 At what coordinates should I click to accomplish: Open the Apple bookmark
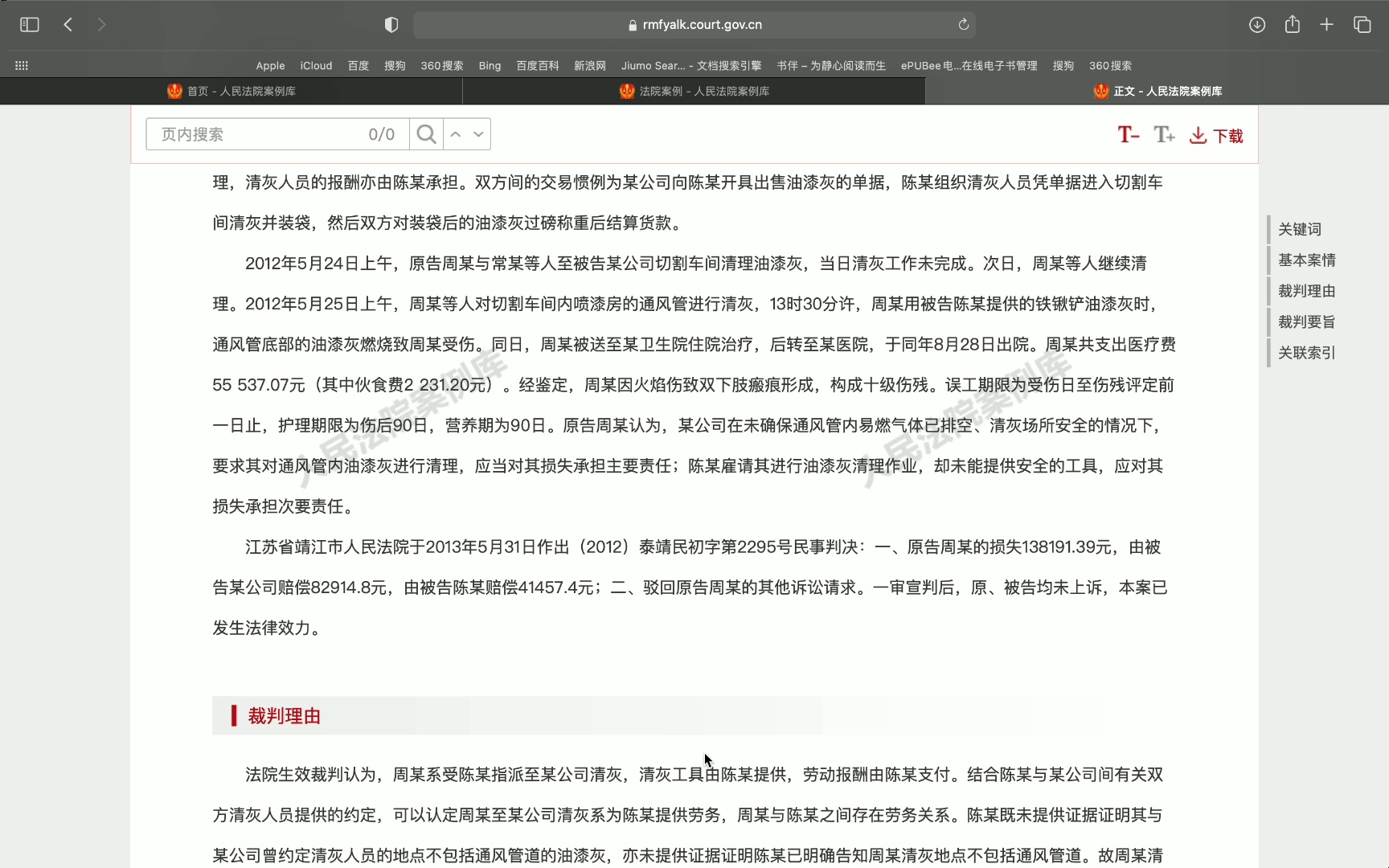(270, 66)
